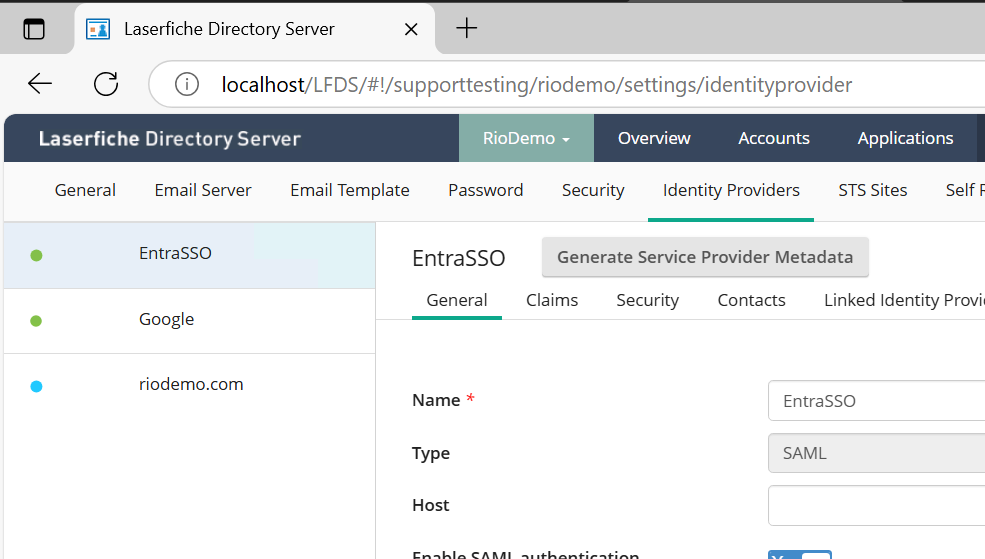
Task: Open the site information icon
Action: [187, 84]
